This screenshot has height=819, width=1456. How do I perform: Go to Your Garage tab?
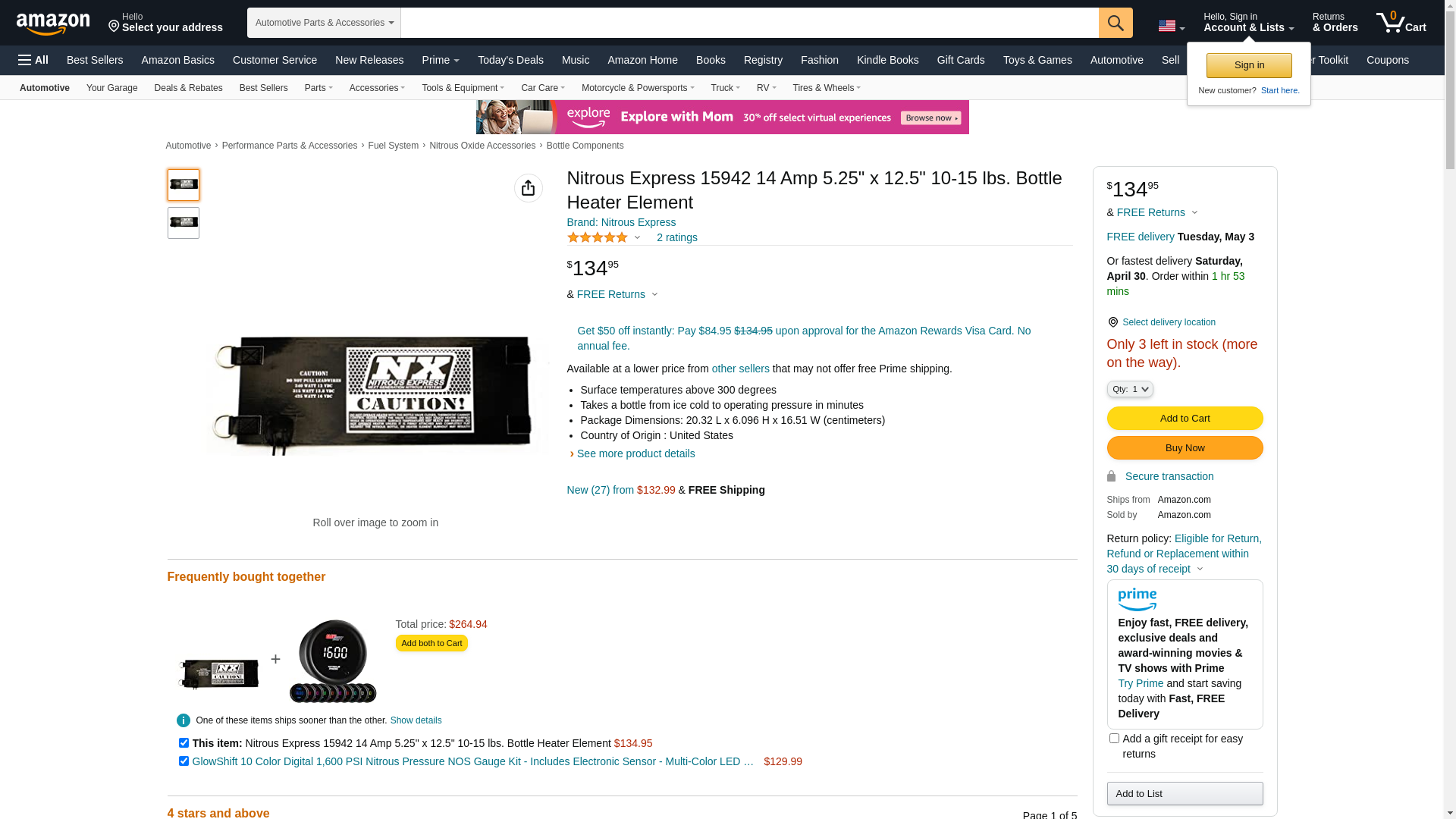(111, 88)
